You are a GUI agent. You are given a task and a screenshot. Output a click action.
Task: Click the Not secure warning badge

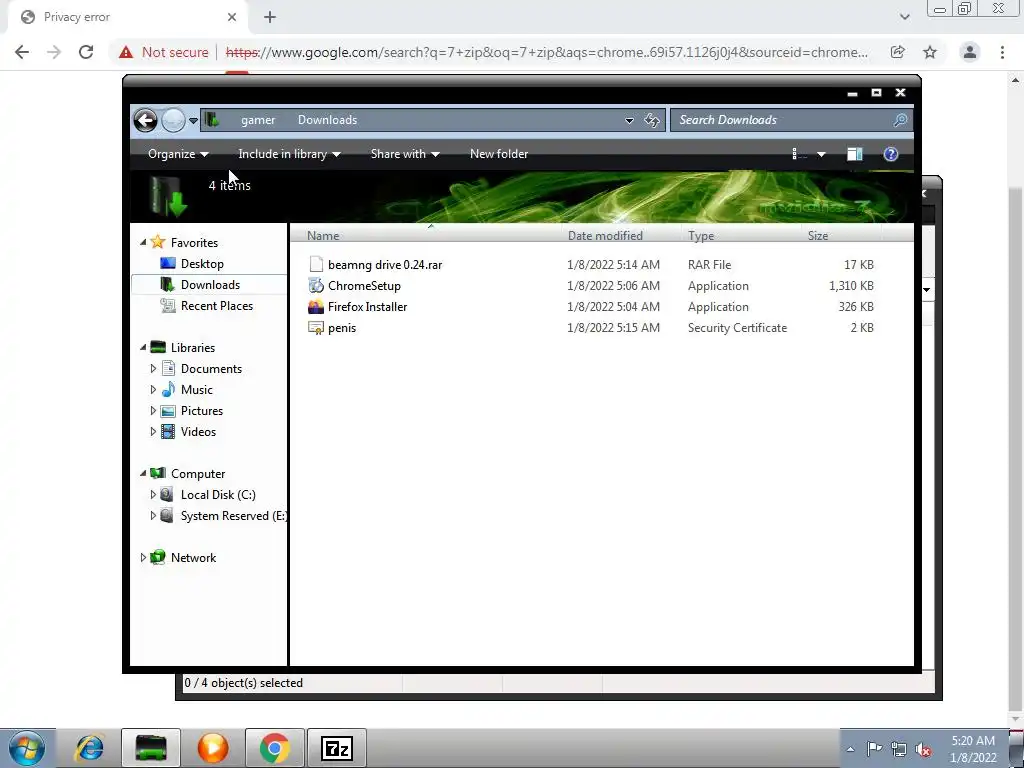click(164, 52)
